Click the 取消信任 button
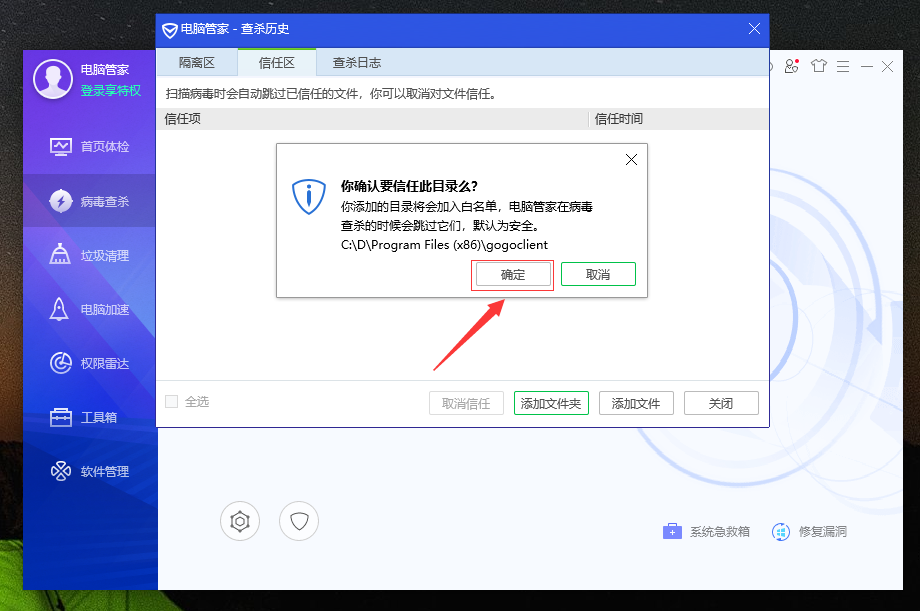The image size is (920, 611). coord(466,403)
